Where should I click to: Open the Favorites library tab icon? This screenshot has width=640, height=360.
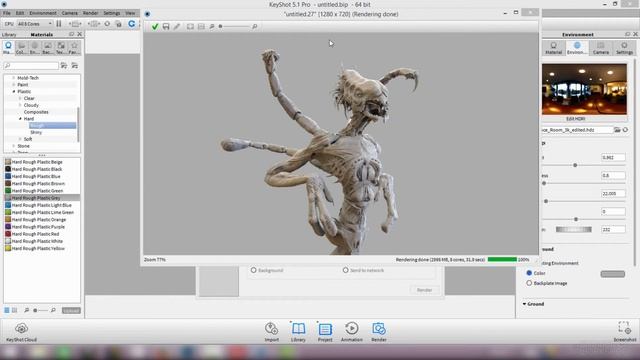pos(74,48)
